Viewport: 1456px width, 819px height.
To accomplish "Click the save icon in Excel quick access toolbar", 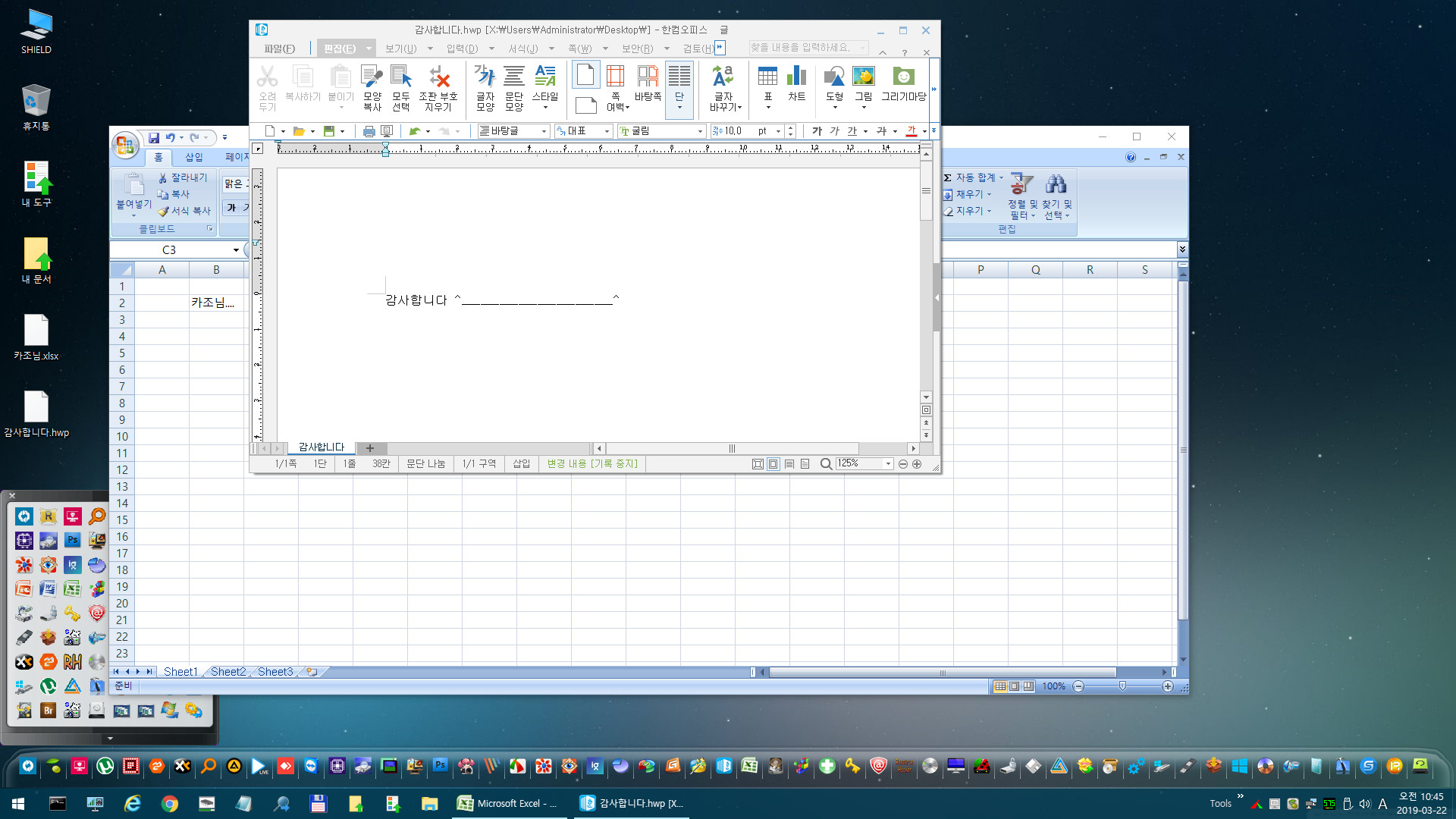I will 154,138.
